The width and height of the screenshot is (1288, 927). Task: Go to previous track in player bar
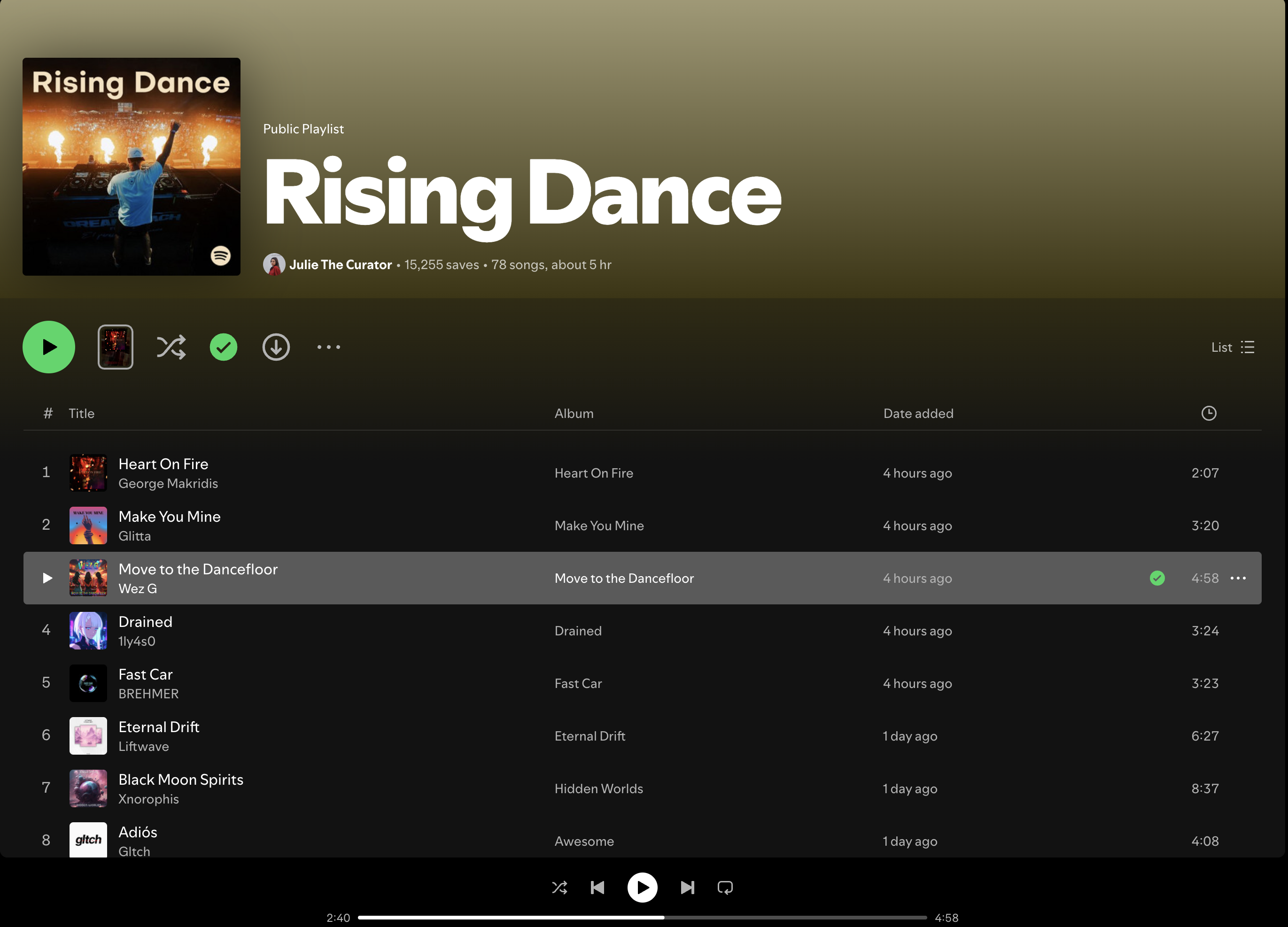597,887
